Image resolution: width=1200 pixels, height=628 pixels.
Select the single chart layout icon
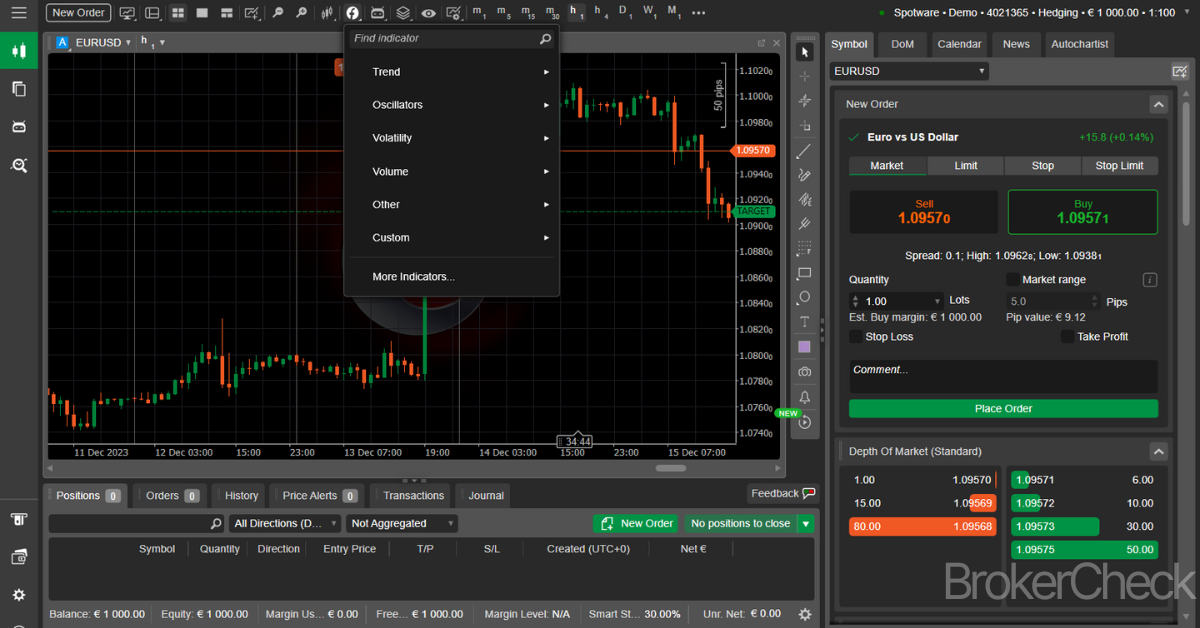click(x=203, y=13)
